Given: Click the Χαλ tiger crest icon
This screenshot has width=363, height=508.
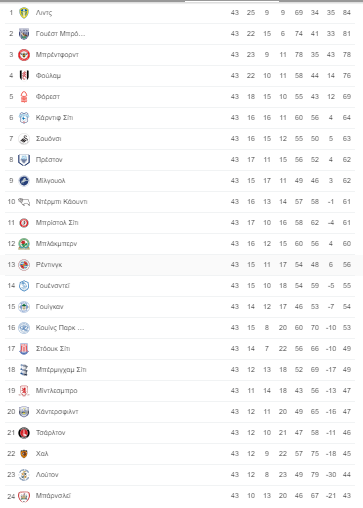Looking at the screenshot, I should tap(24, 454).
